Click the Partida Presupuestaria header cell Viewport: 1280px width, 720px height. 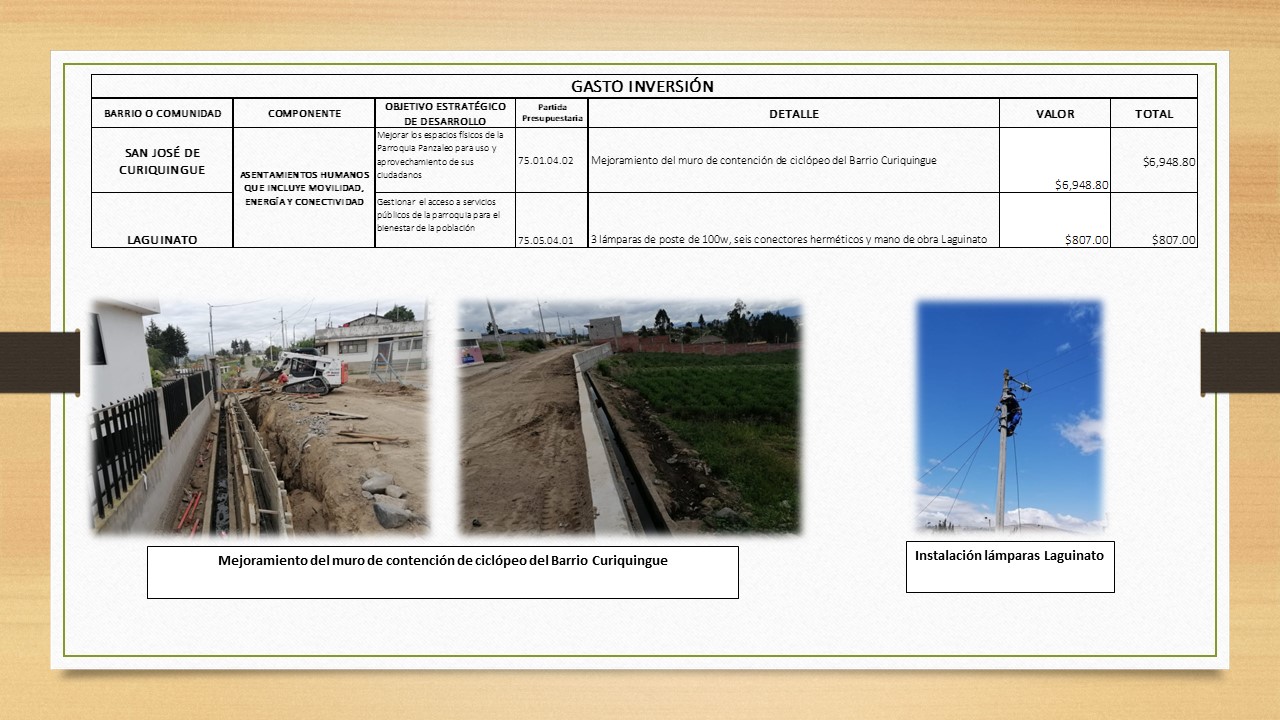point(552,112)
